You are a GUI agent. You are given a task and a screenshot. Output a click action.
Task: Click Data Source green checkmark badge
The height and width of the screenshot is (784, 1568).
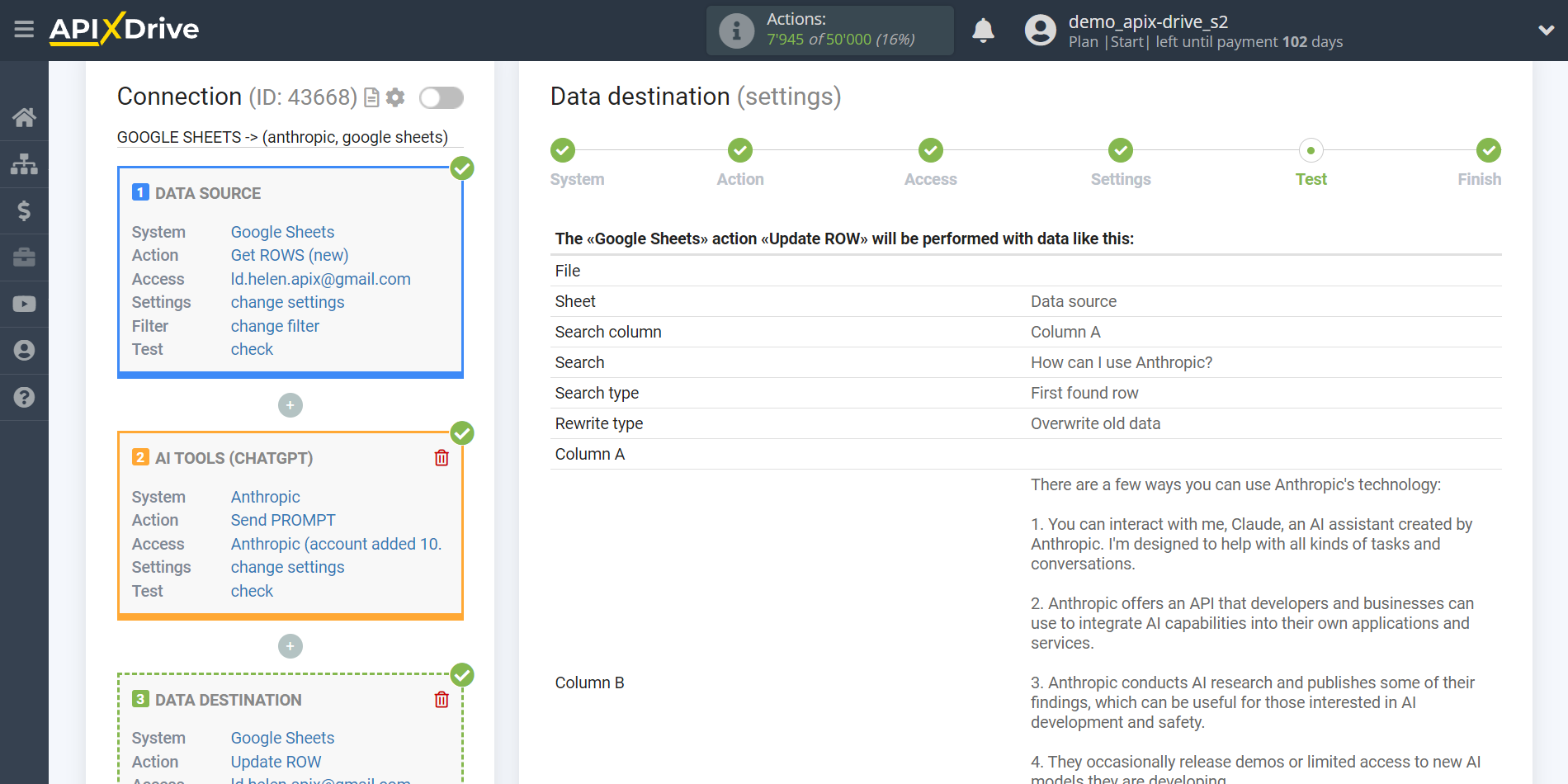pos(462,168)
